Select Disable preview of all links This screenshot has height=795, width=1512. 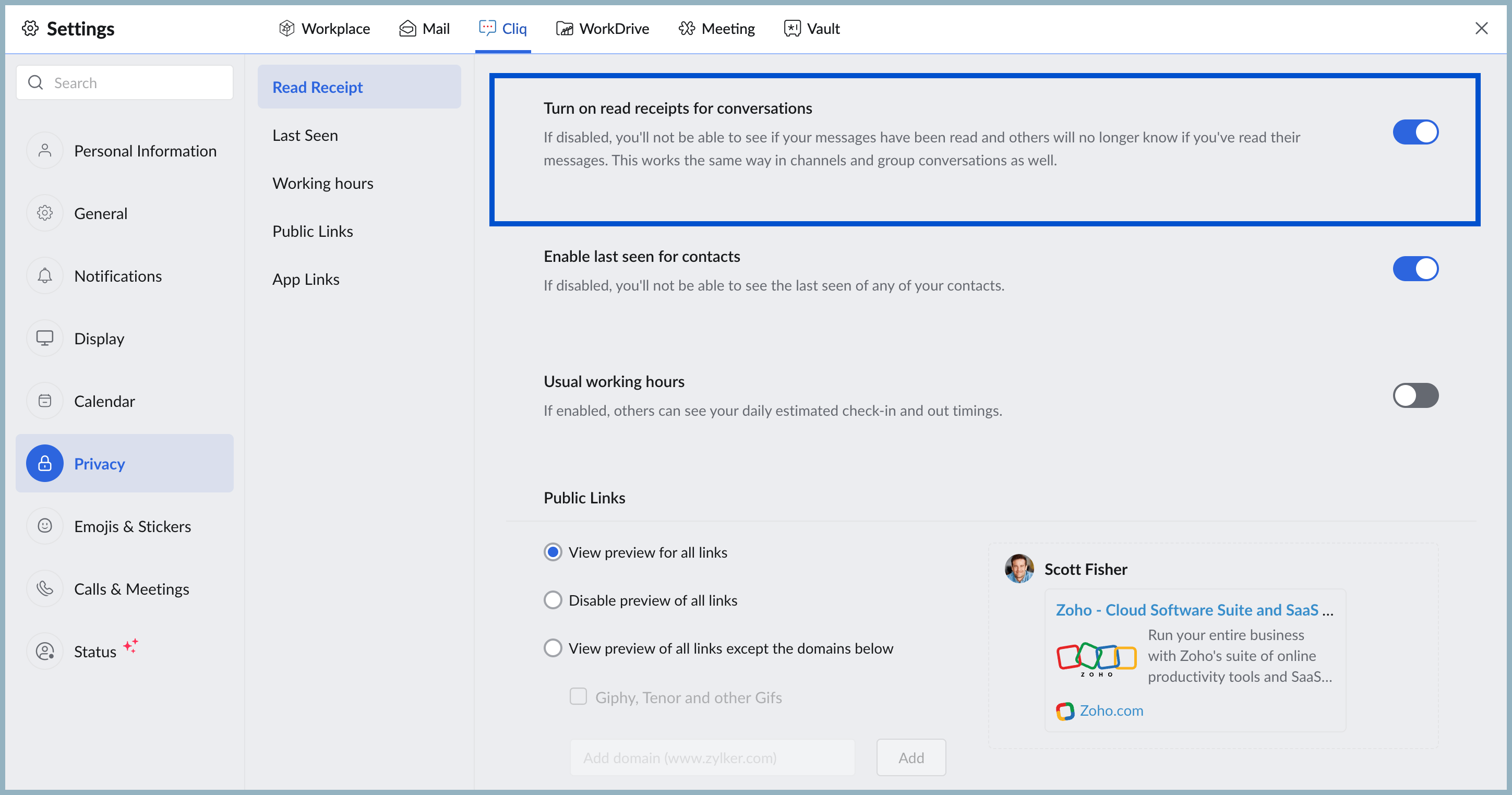click(x=553, y=600)
